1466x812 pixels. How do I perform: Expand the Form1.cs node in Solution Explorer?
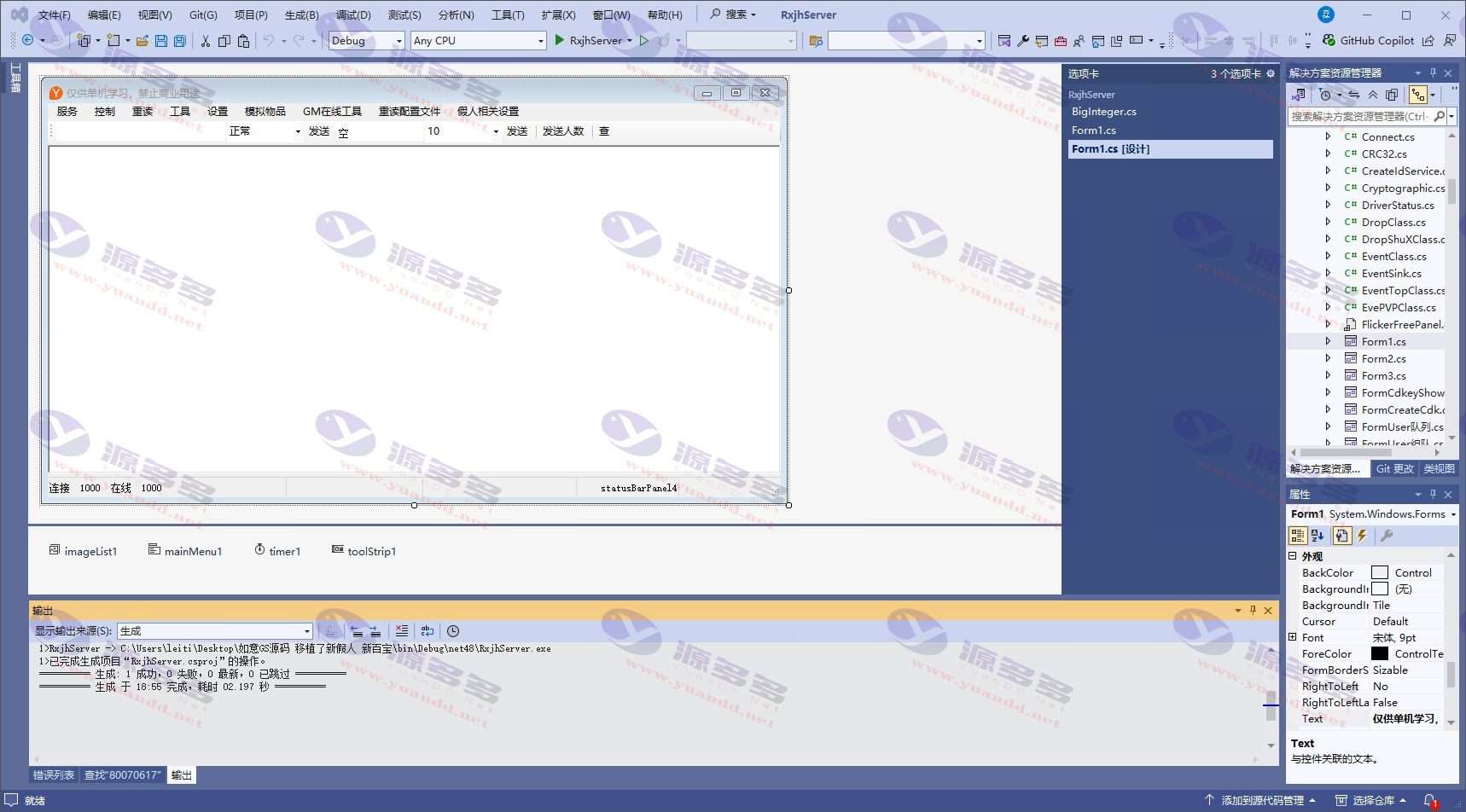coord(1328,341)
